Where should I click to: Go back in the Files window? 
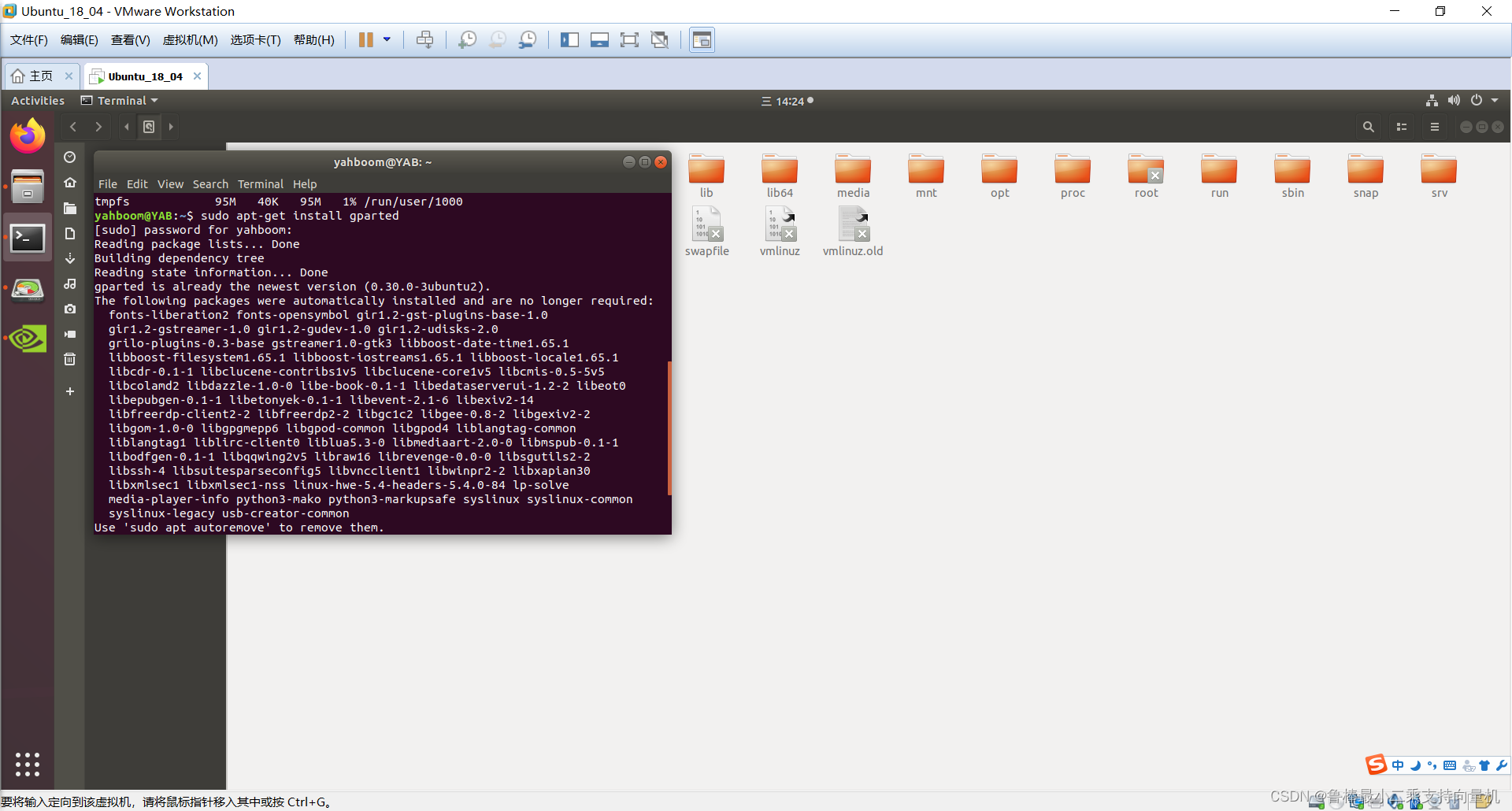[x=72, y=127]
